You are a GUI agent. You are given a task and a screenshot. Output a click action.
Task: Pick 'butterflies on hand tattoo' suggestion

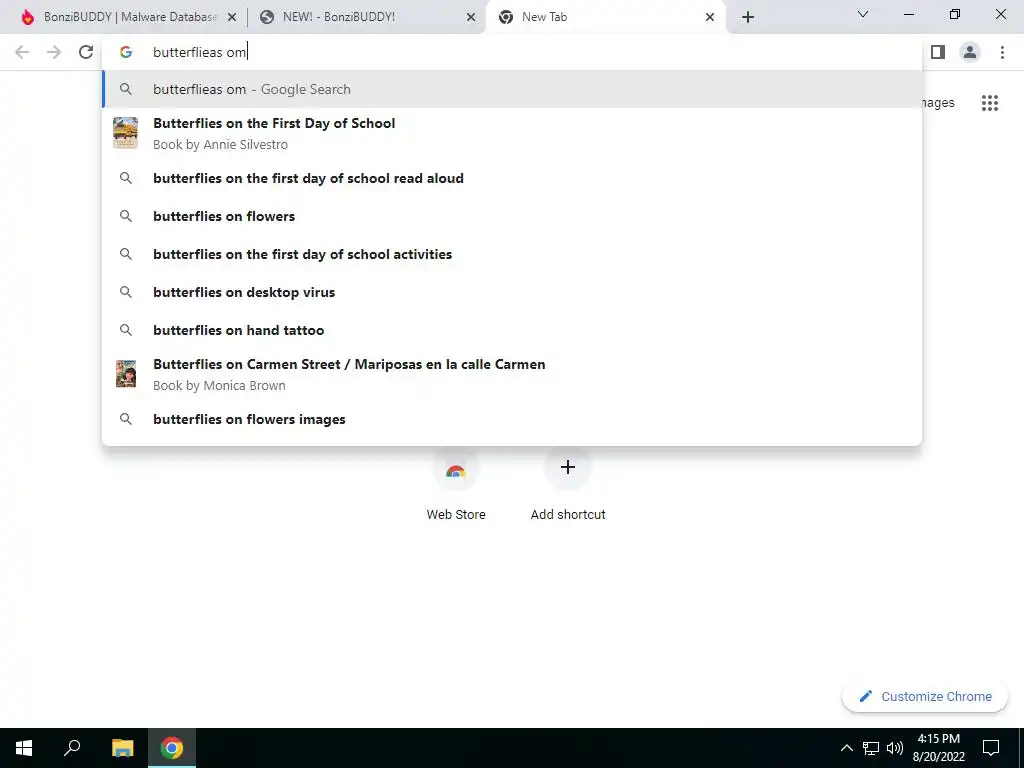512,330
